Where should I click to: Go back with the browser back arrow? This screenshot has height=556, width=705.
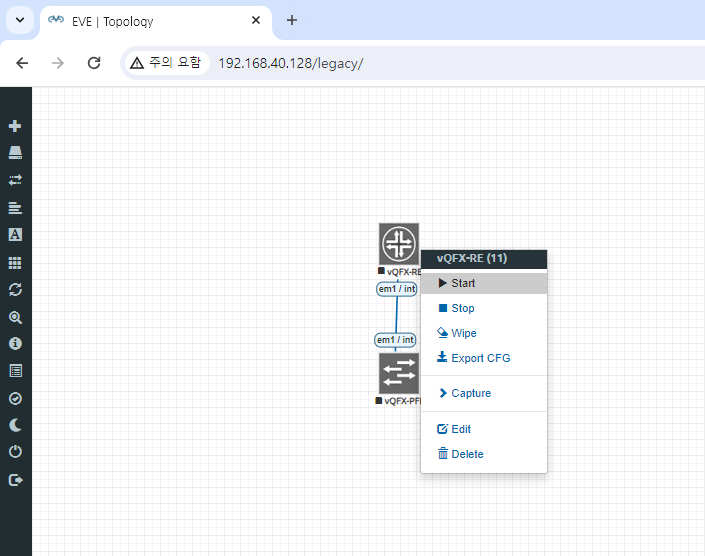pos(22,63)
